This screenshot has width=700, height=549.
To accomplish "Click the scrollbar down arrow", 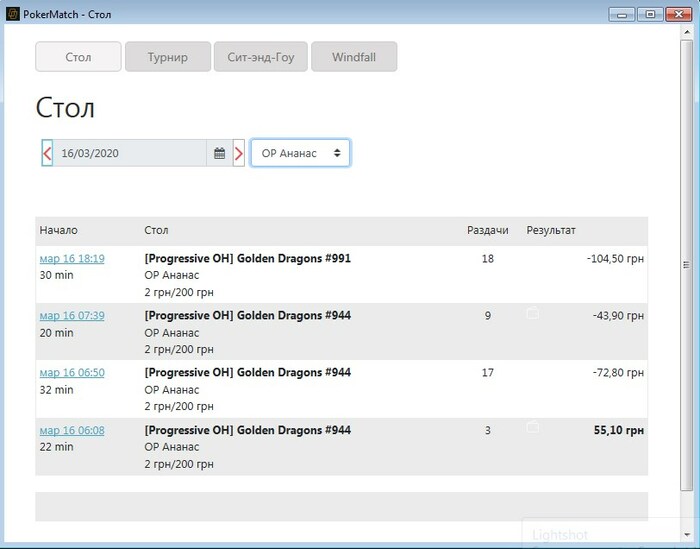I will tap(687, 535).
